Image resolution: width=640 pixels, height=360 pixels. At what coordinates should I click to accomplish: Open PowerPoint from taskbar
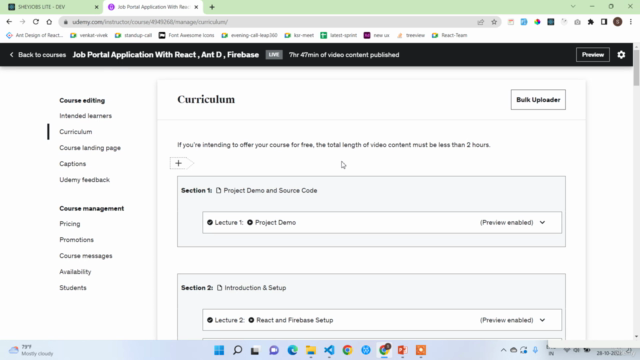(402, 350)
